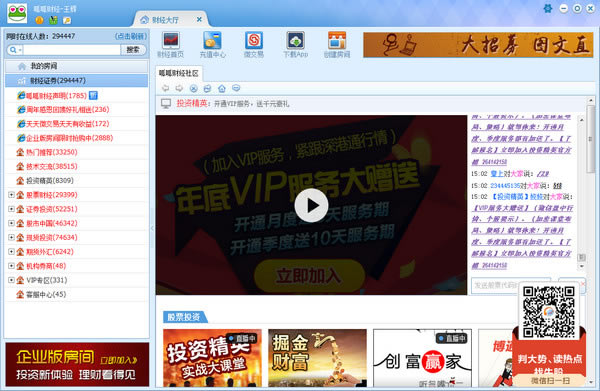
Task: Go to home page via house icon
Action: point(222,88)
